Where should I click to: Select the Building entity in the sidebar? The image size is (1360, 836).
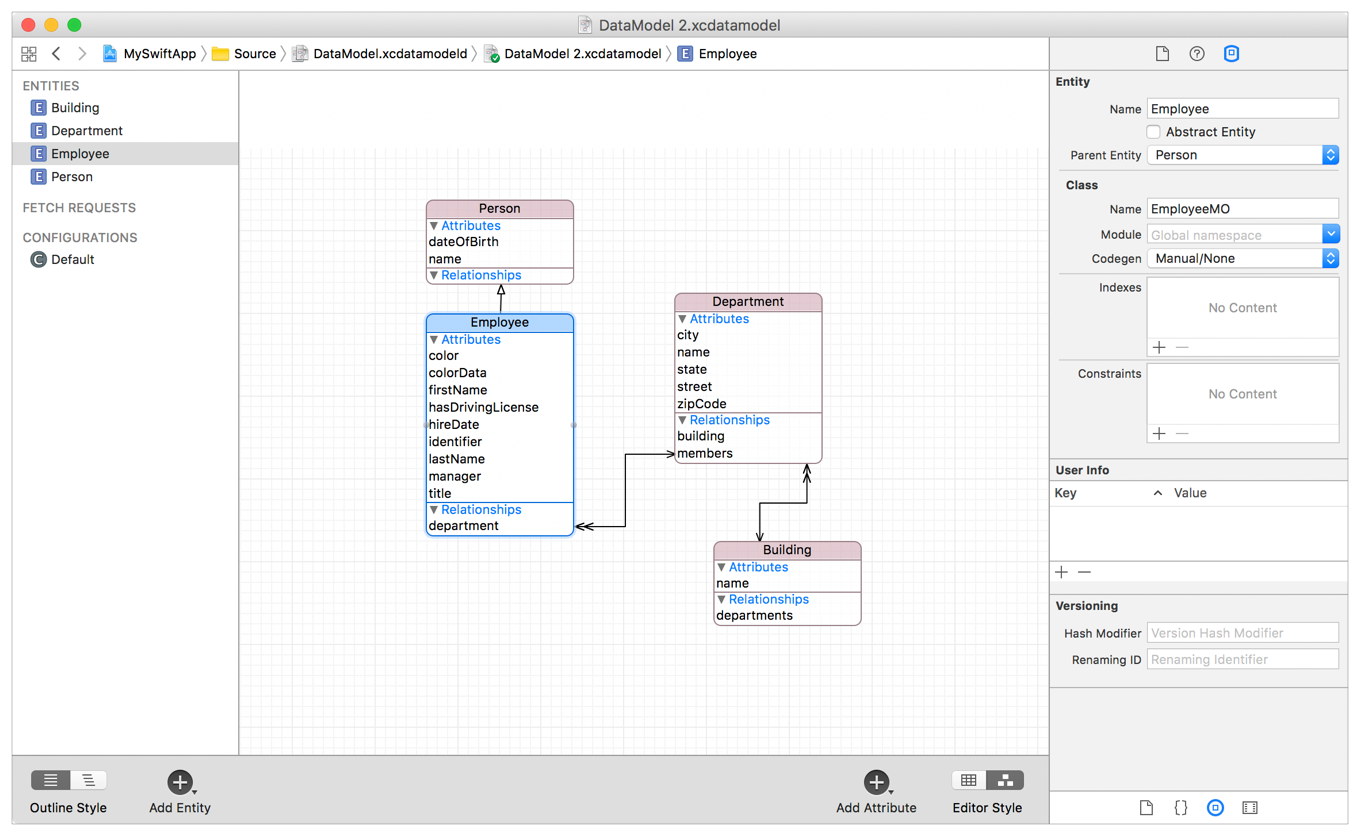click(75, 108)
